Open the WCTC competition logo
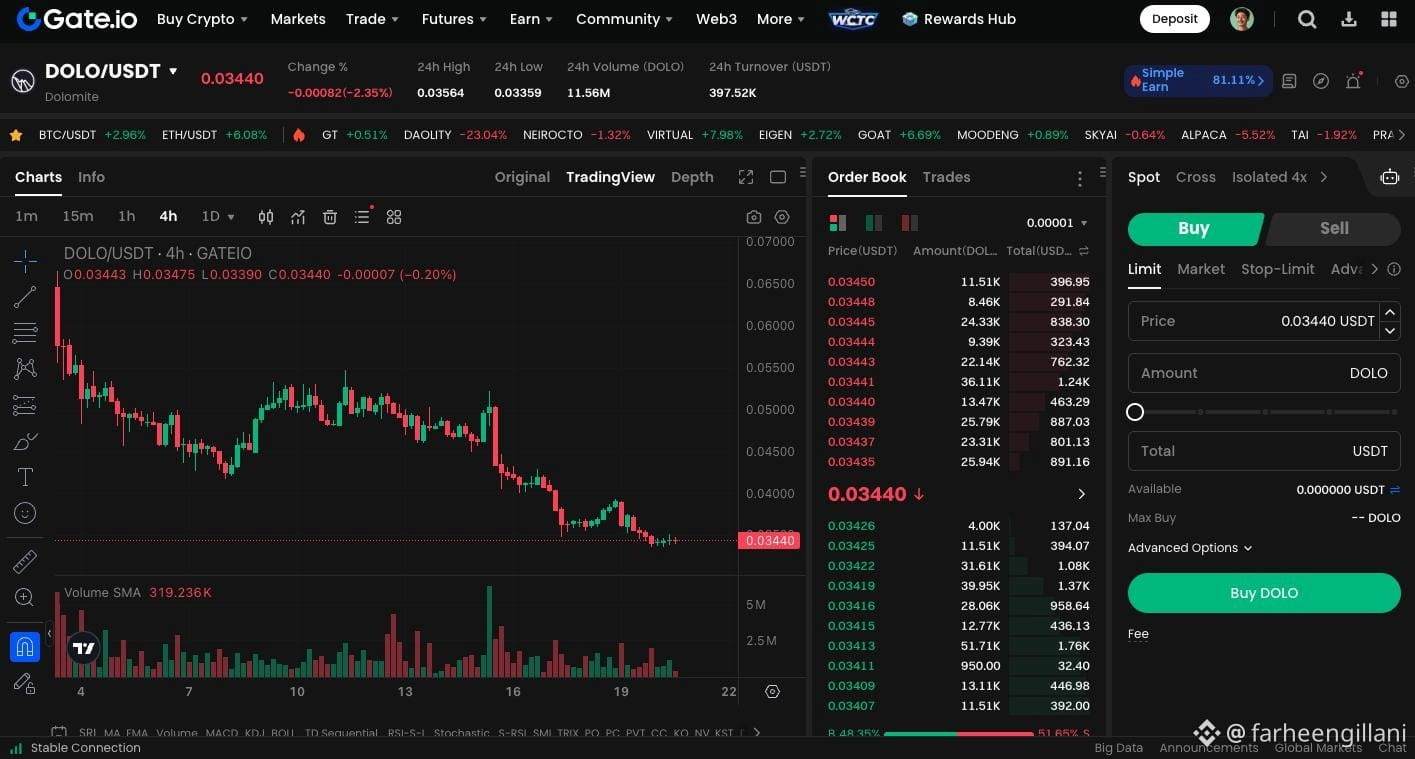The height and width of the screenshot is (759, 1415). click(x=853, y=19)
